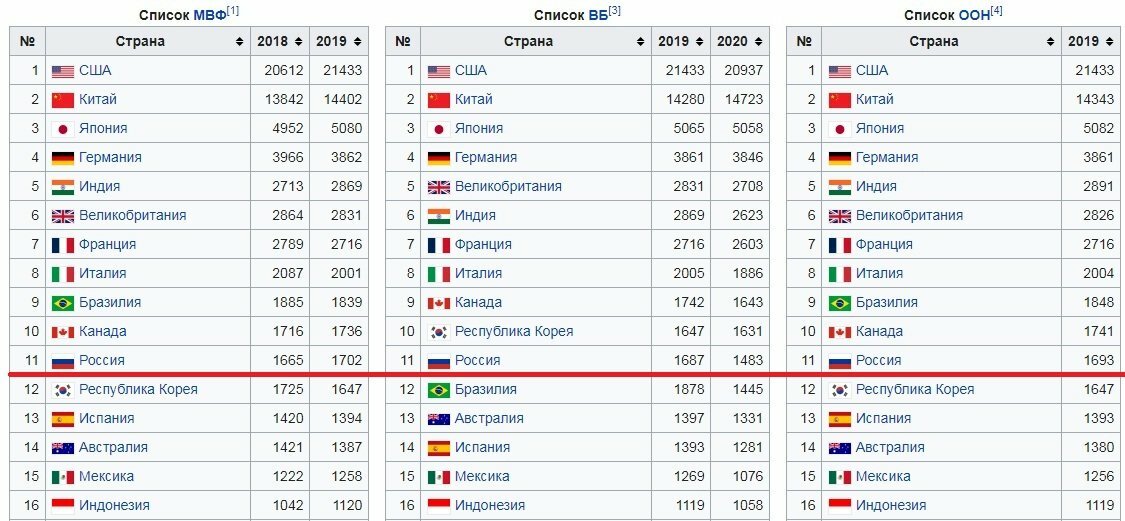
Task: Select the 14723 value for Китай in ВБ table
Action: point(743,99)
